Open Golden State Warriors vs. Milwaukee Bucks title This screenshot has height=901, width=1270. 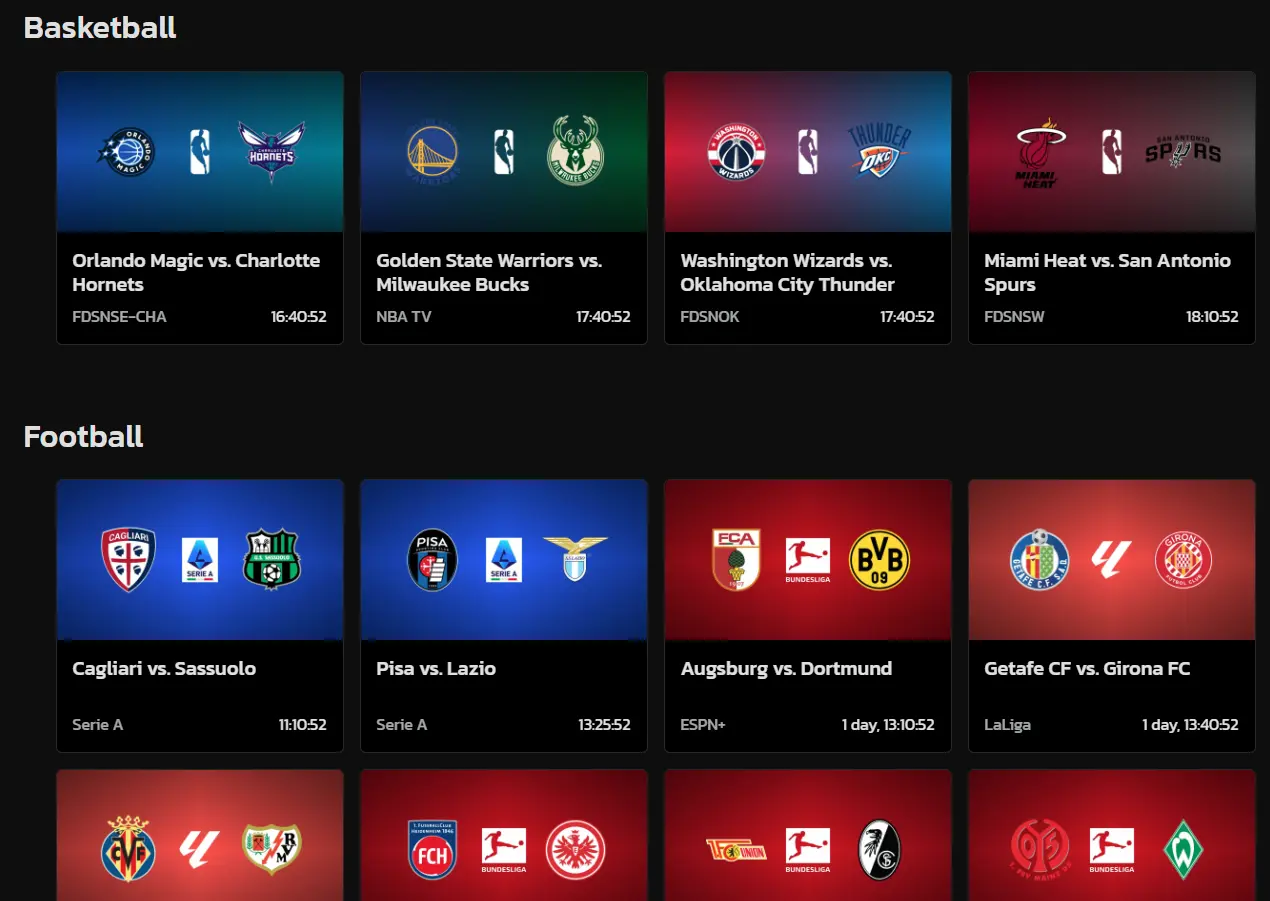(x=489, y=272)
